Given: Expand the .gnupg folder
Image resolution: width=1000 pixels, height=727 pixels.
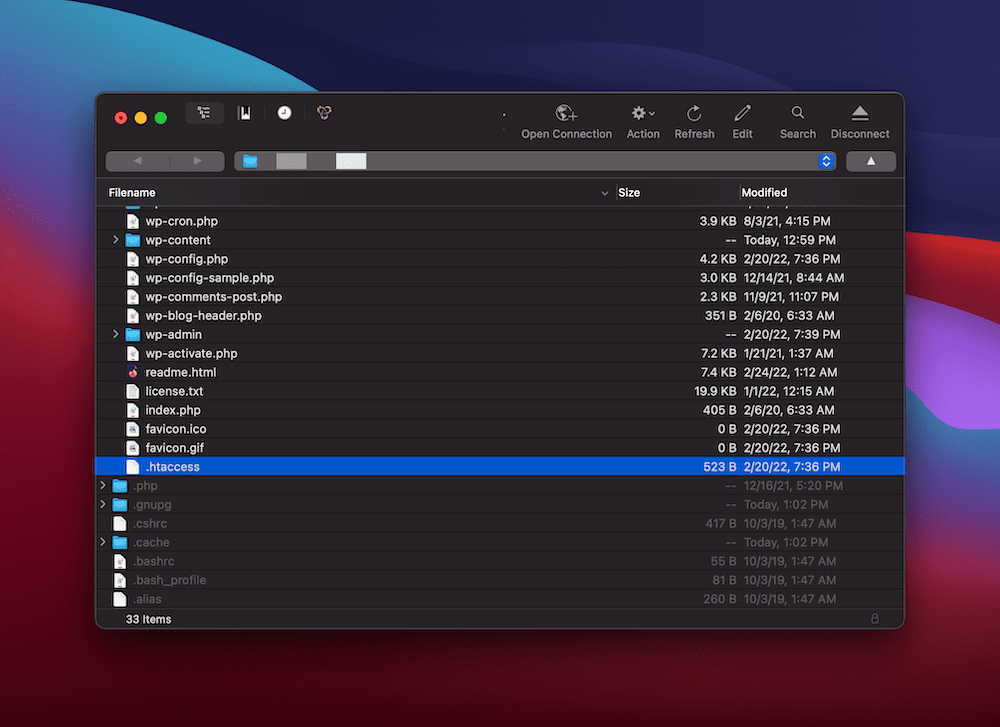Looking at the screenshot, I should [103, 505].
